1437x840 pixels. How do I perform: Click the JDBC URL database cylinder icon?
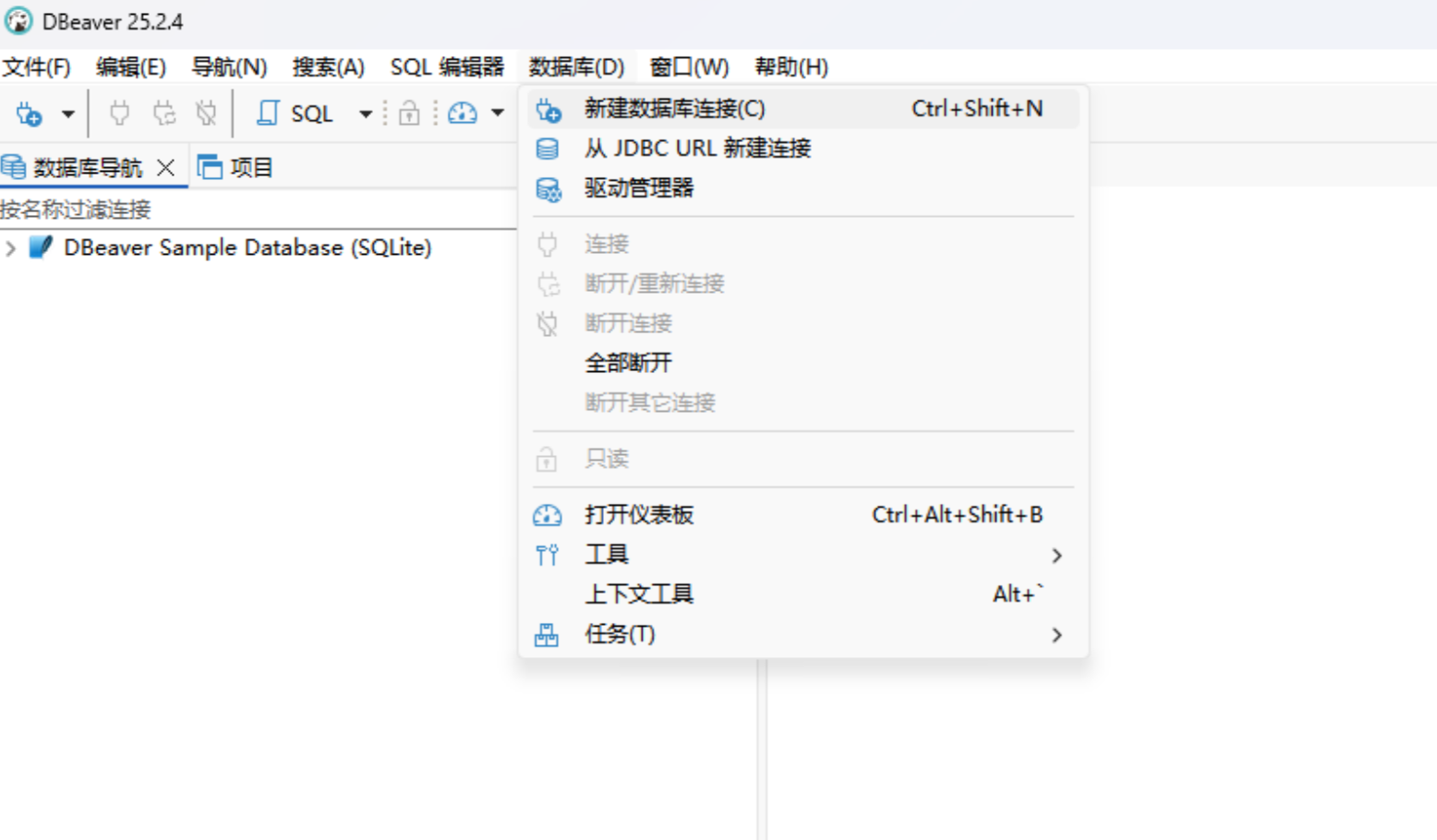547,149
